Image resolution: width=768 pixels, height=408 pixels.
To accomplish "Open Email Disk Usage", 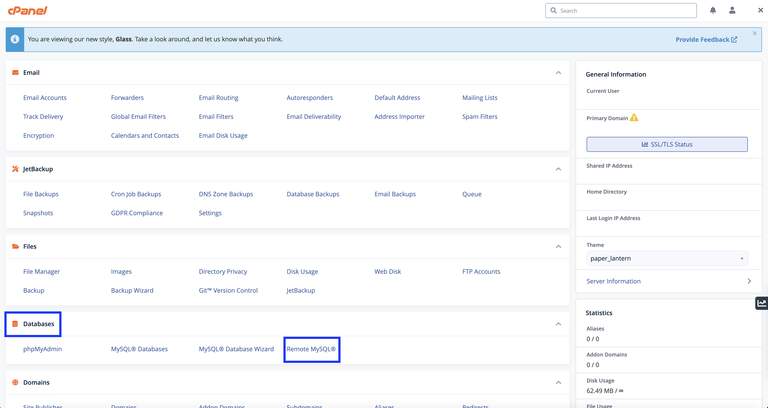I will [x=223, y=136].
